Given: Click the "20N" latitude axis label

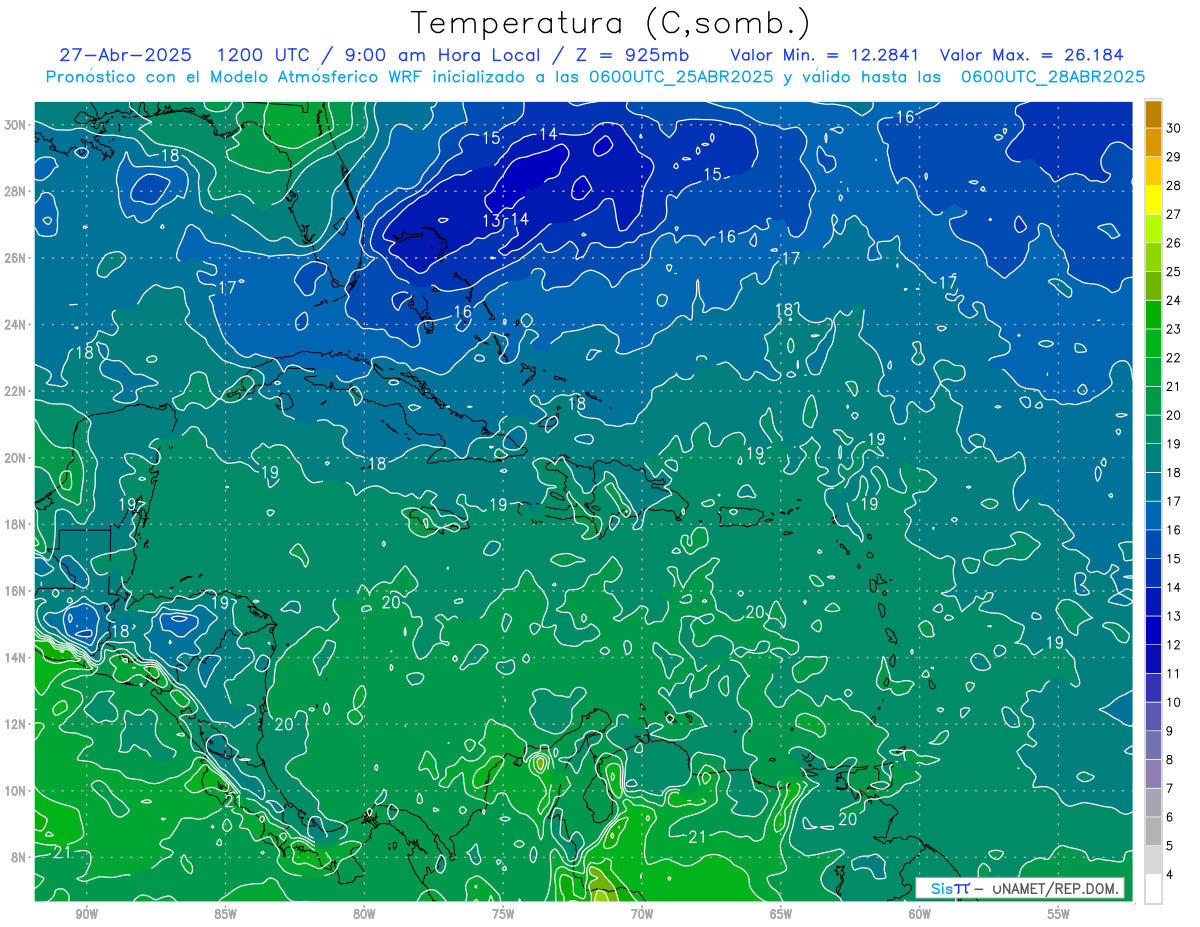Looking at the screenshot, I should (x=16, y=458).
